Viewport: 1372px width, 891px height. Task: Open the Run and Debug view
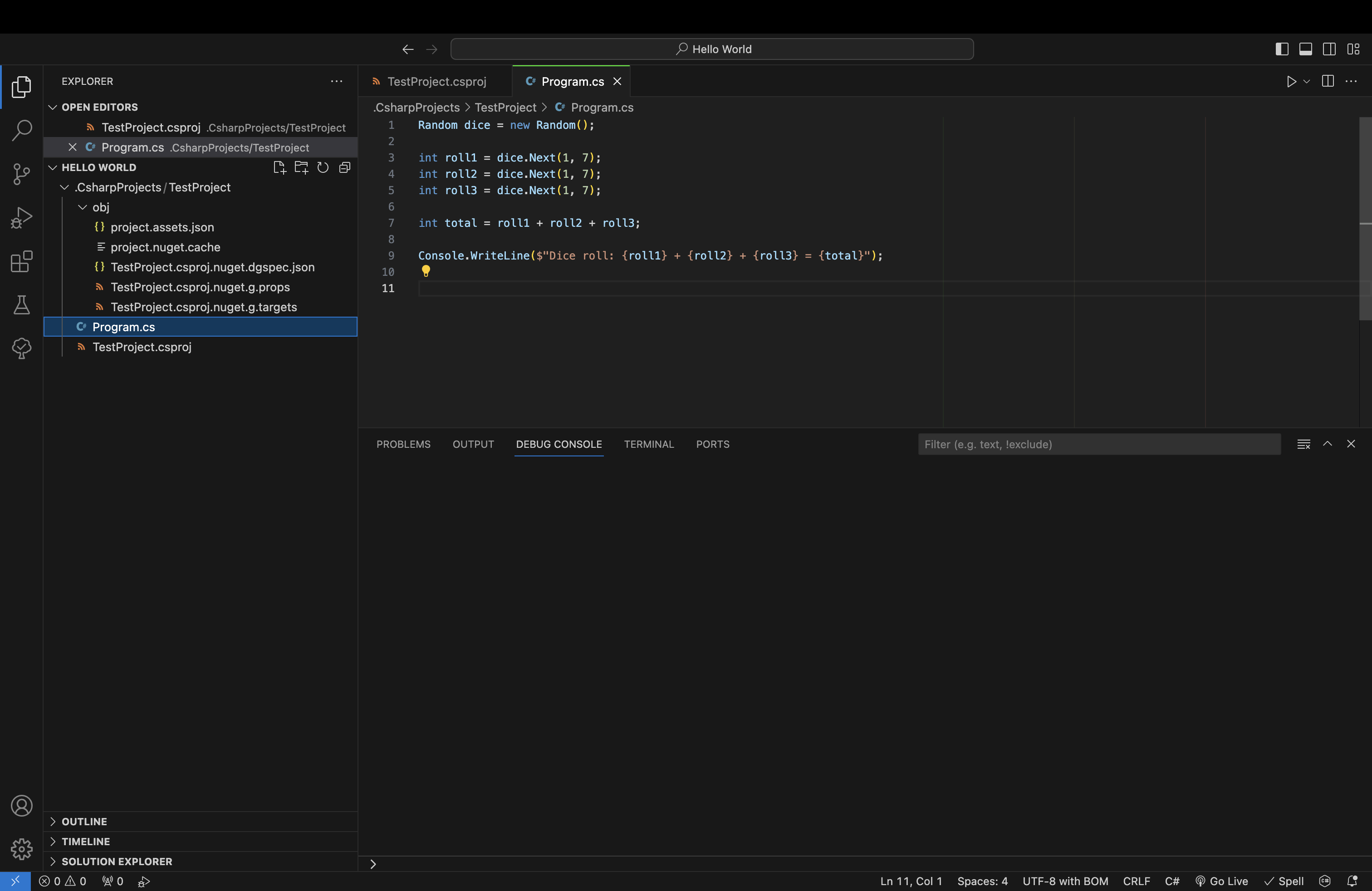pyautogui.click(x=21, y=218)
